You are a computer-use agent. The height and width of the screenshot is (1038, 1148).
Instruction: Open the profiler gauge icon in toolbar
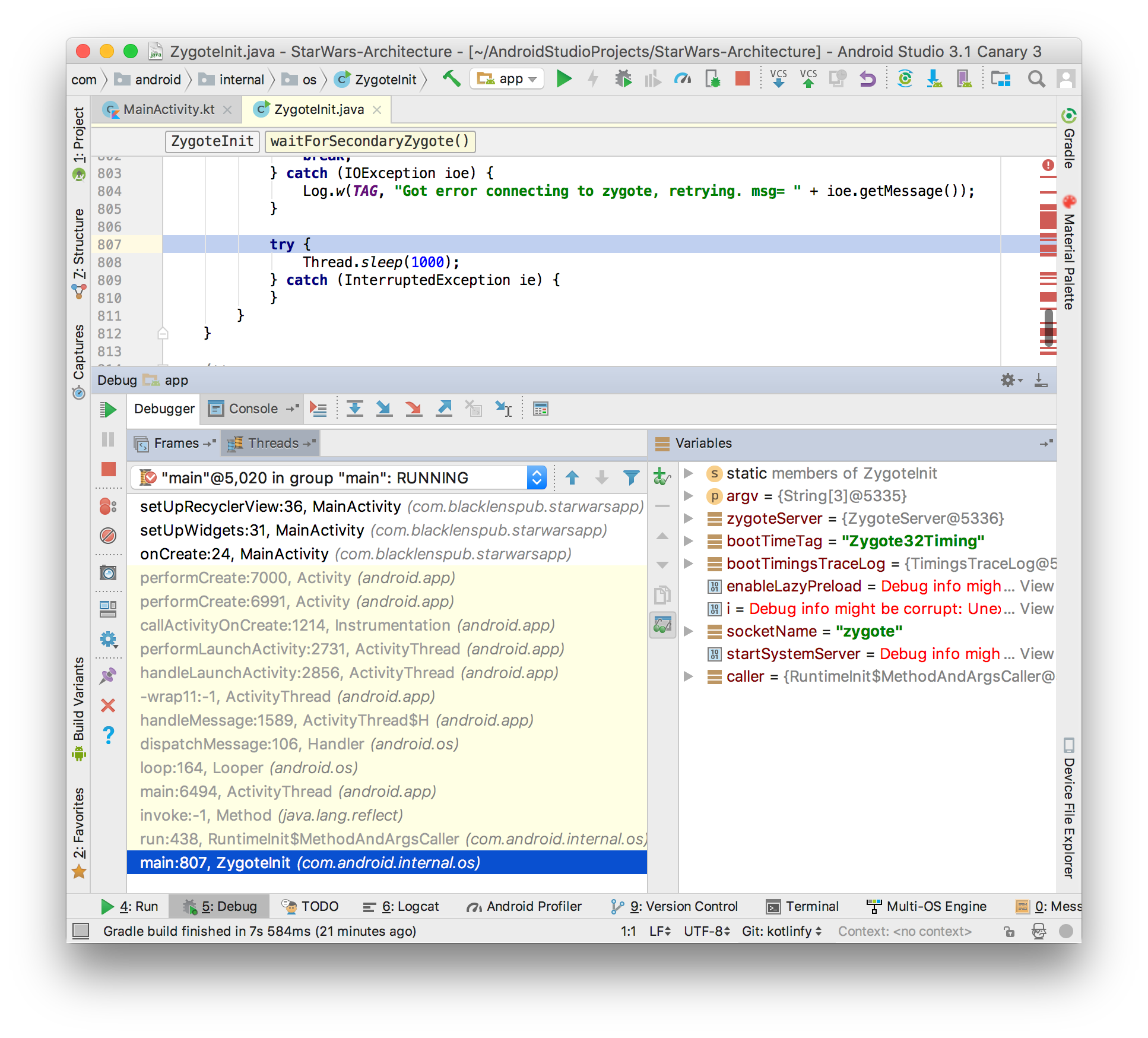click(683, 78)
